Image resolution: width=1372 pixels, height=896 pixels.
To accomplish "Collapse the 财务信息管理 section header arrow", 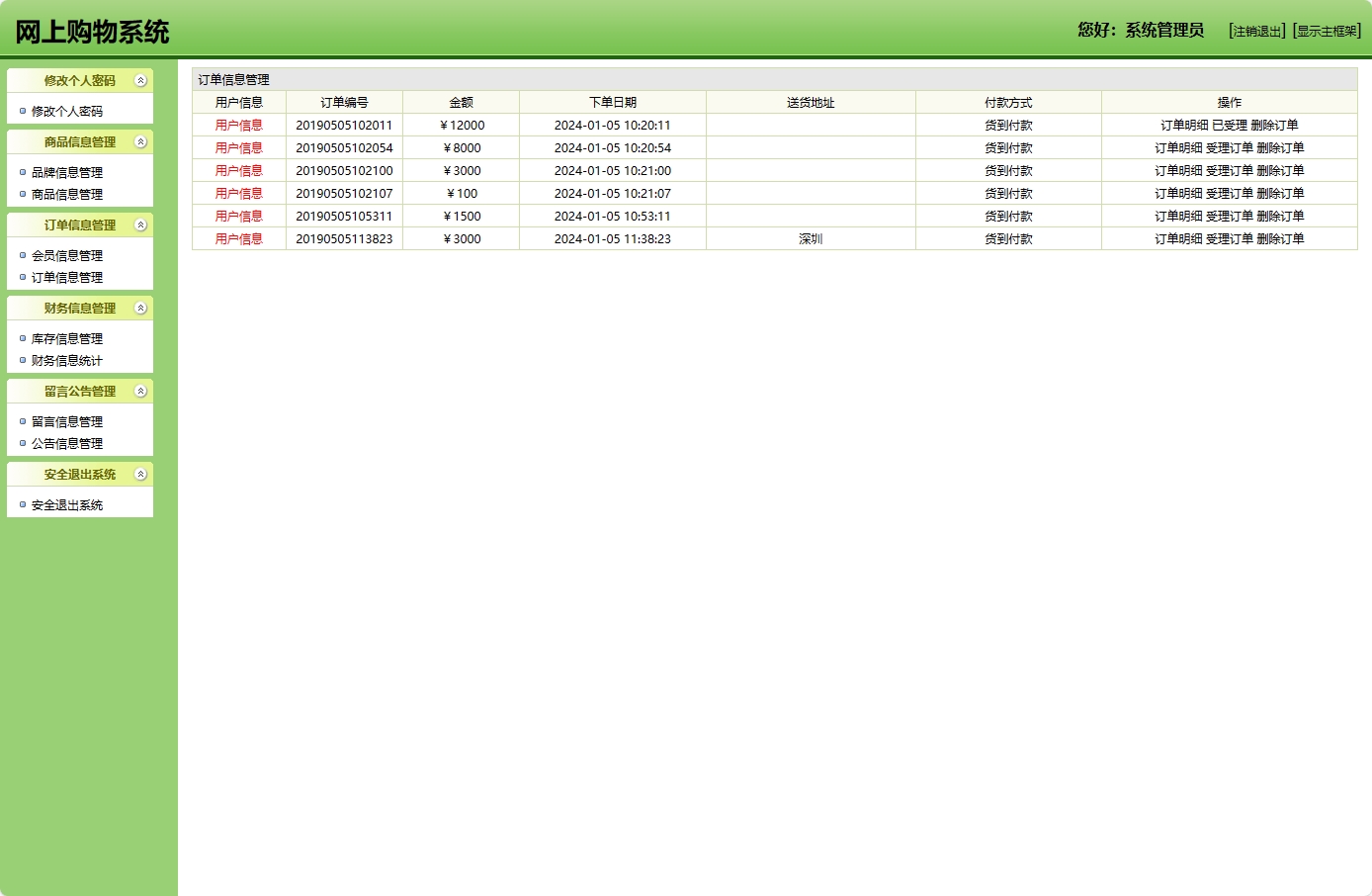I will click(x=140, y=309).
